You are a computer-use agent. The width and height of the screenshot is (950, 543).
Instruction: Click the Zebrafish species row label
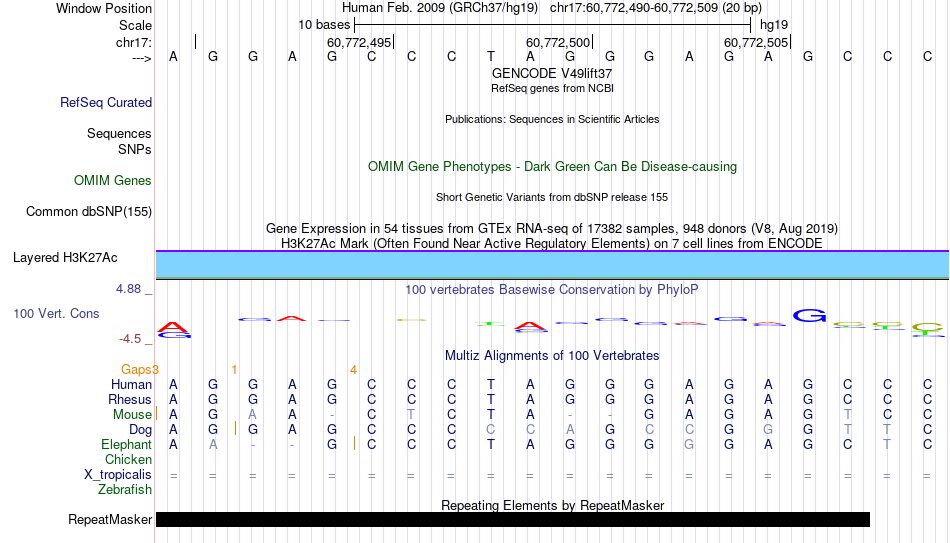[x=125, y=490]
